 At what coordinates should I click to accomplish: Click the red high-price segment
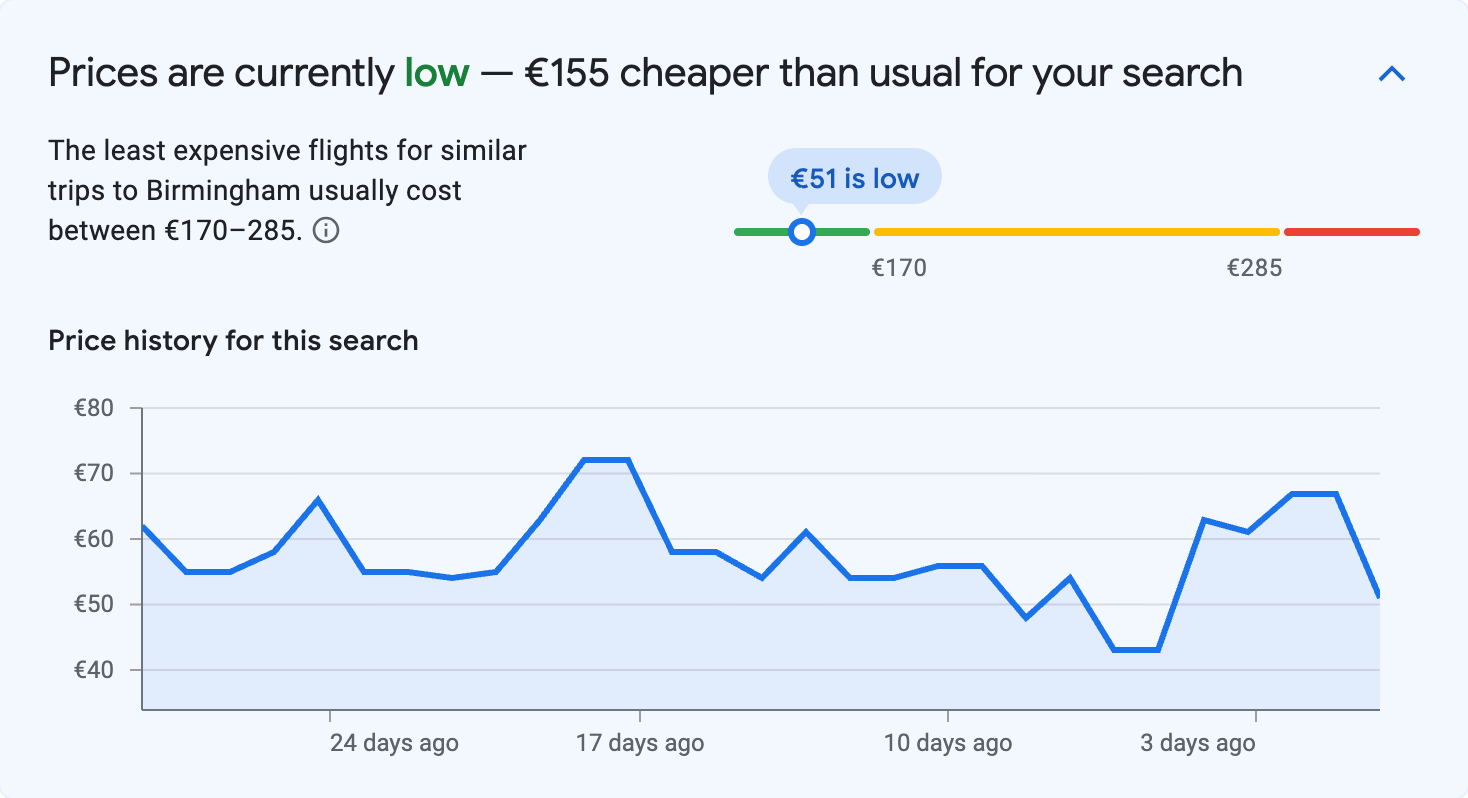pos(1350,231)
